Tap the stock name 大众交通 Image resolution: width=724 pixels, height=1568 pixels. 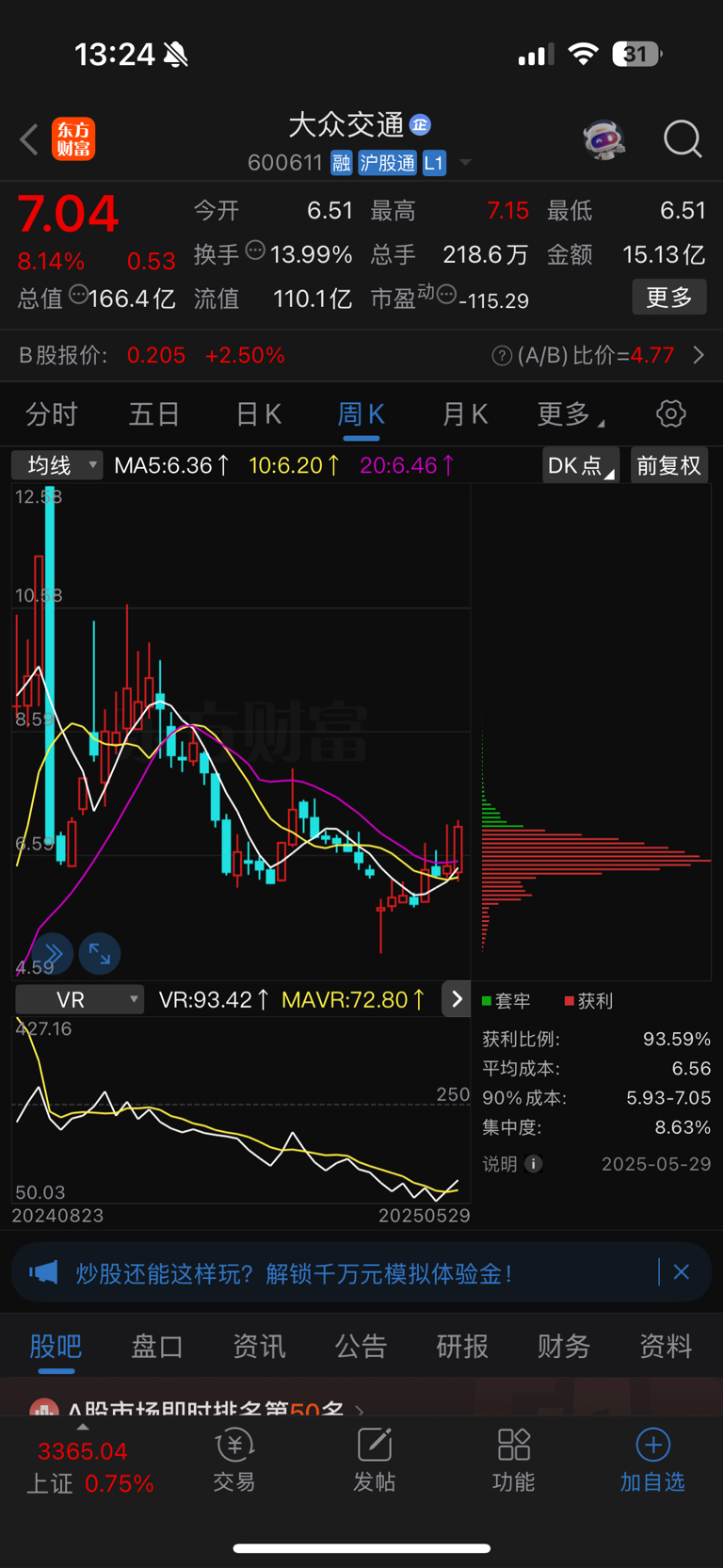coord(346,124)
